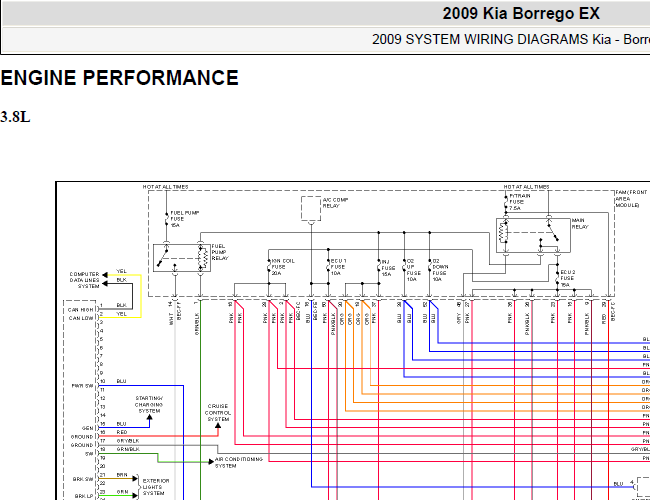Select the Starting/Charging System label
The width and height of the screenshot is (650, 500).
(149, 405)
